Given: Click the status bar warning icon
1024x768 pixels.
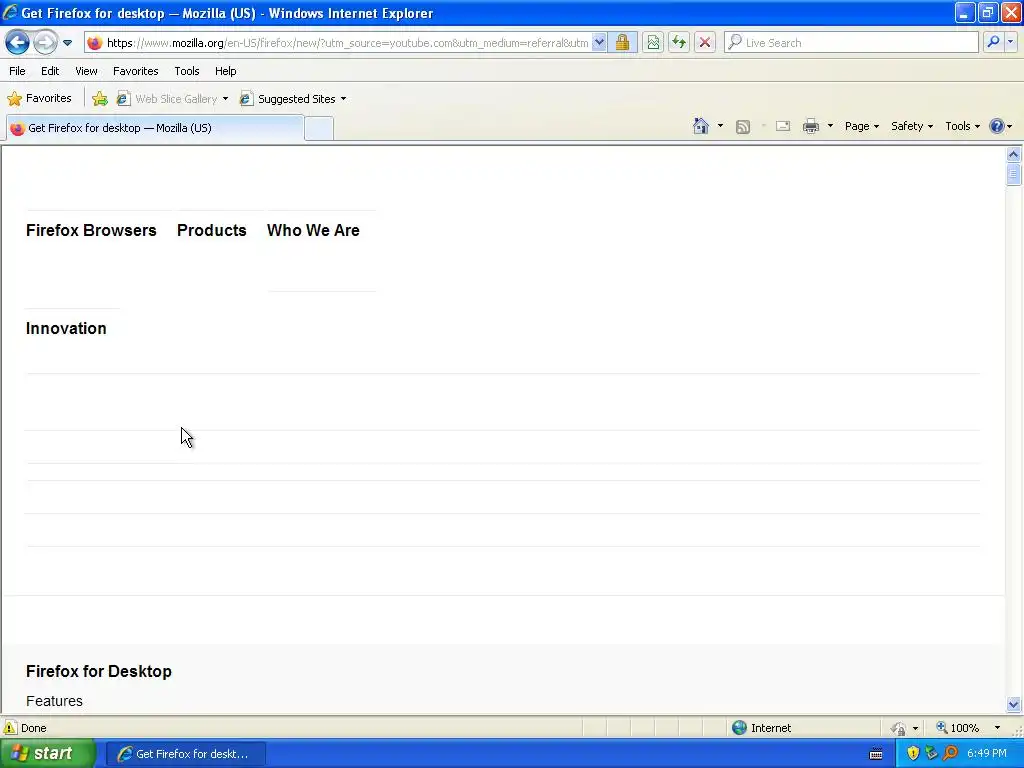Looking at the screenshot, I should click(x=10, y=728).
